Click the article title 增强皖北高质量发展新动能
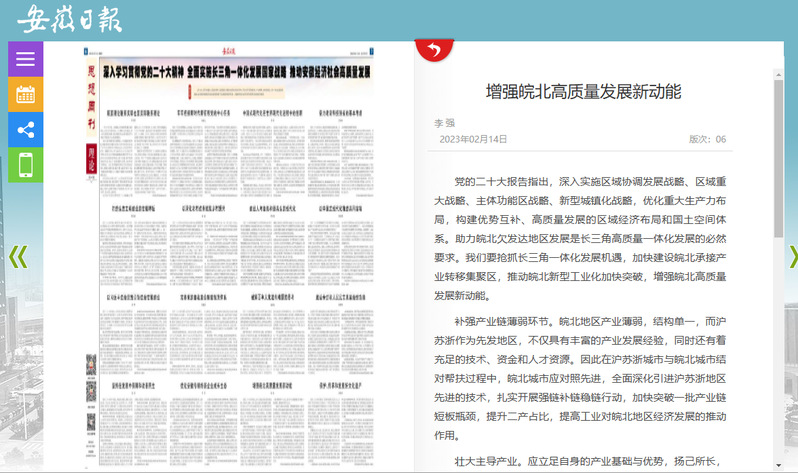The height and width of the screenshot is (473, 798). coord(583,92)
